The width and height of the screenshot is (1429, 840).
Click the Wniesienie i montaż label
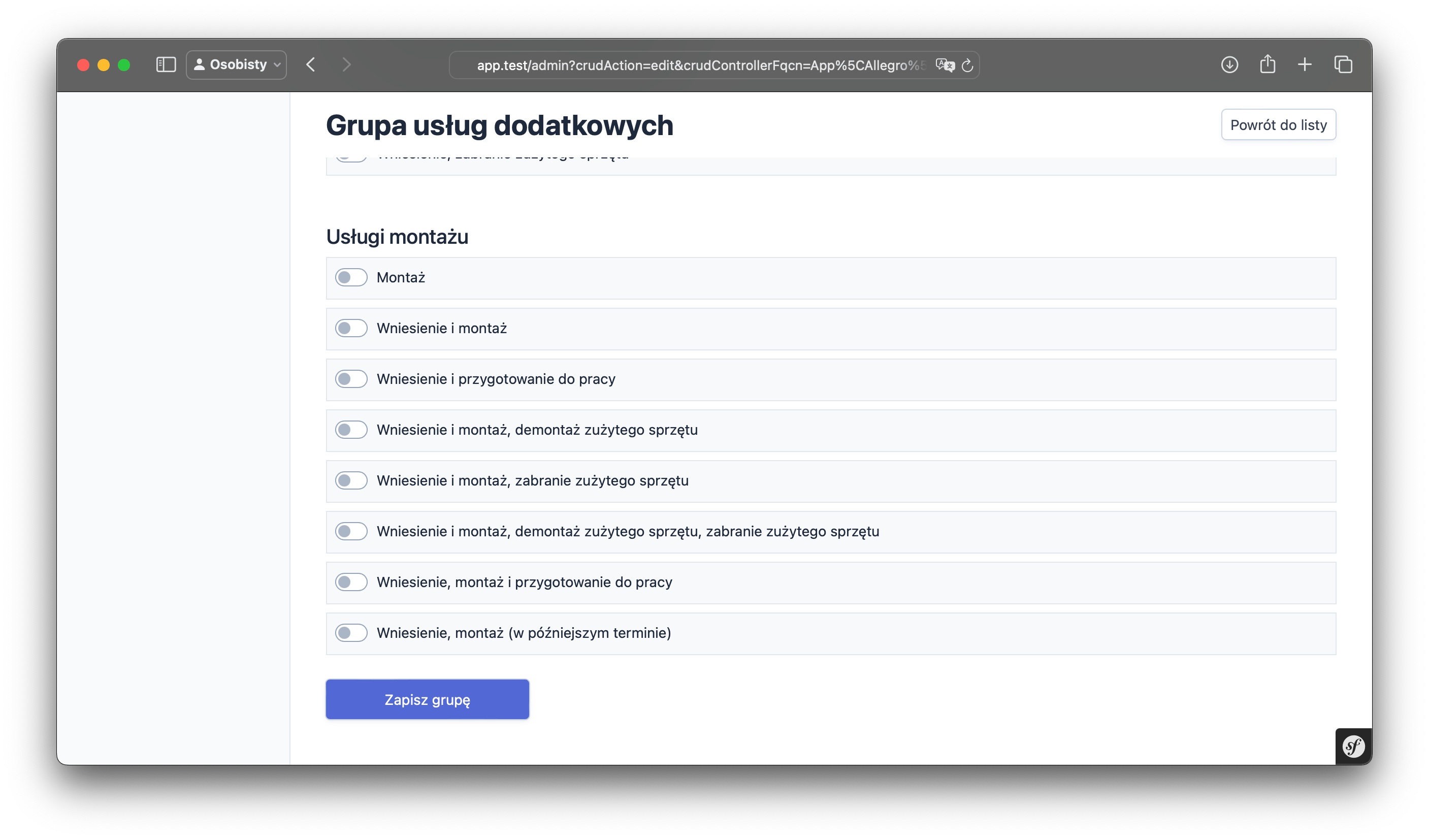tap(441, 329)
